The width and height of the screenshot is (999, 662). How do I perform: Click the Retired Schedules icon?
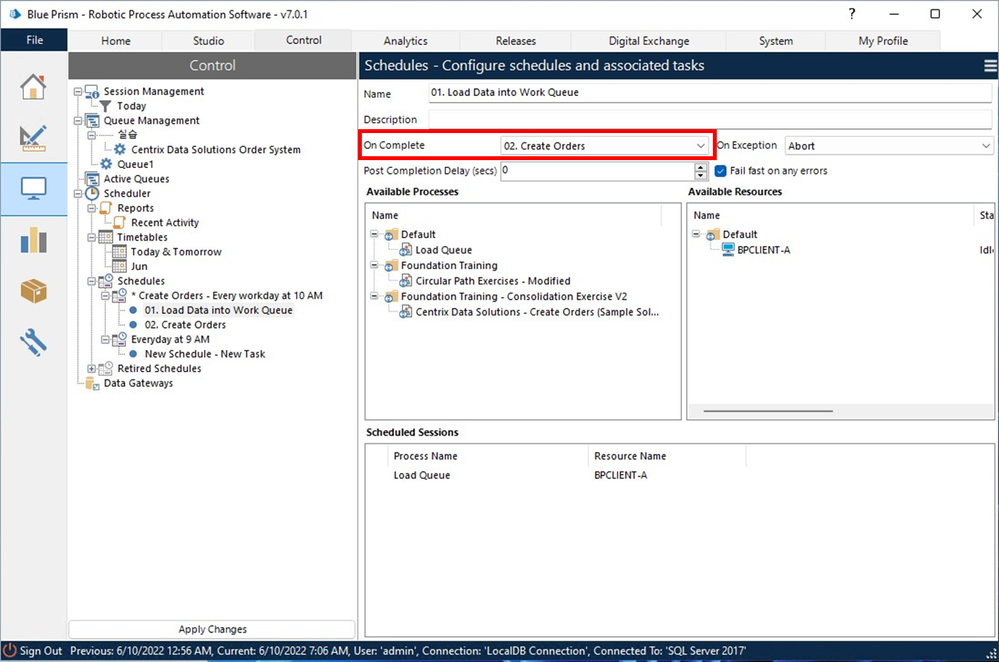[x=106, y=368]
